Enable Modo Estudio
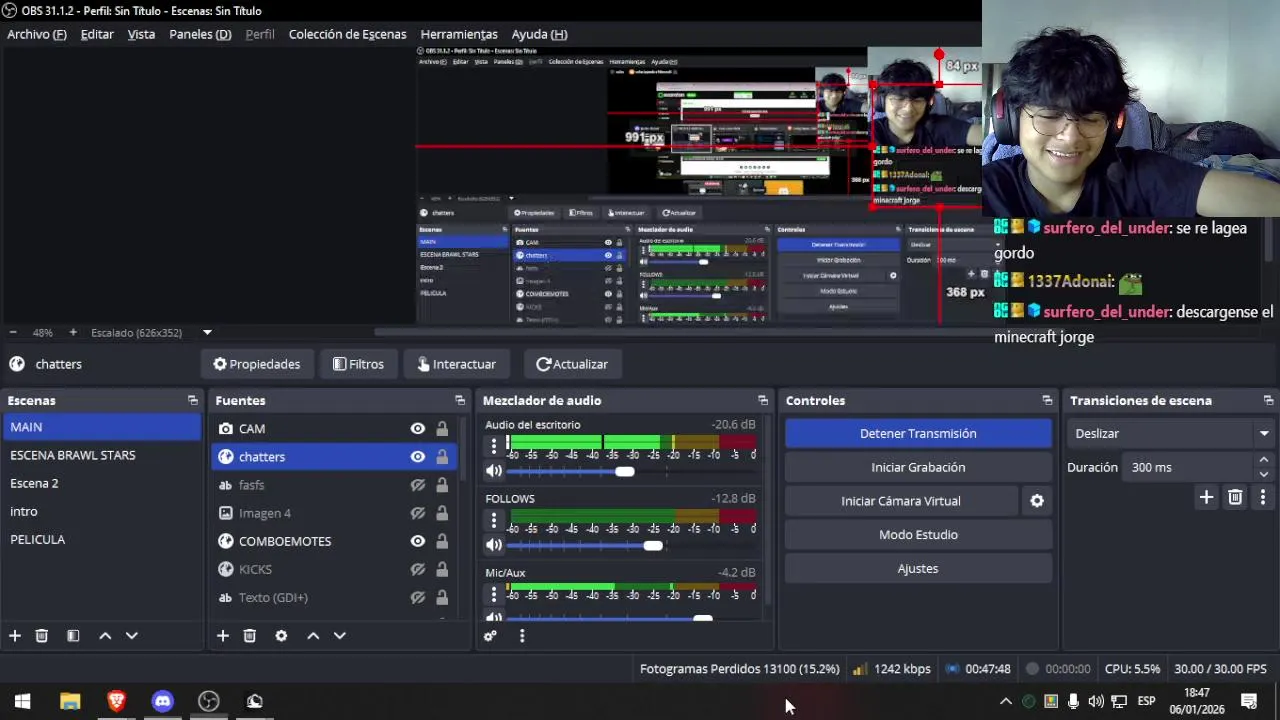1280x720 pixels. [x=918, y=534]
